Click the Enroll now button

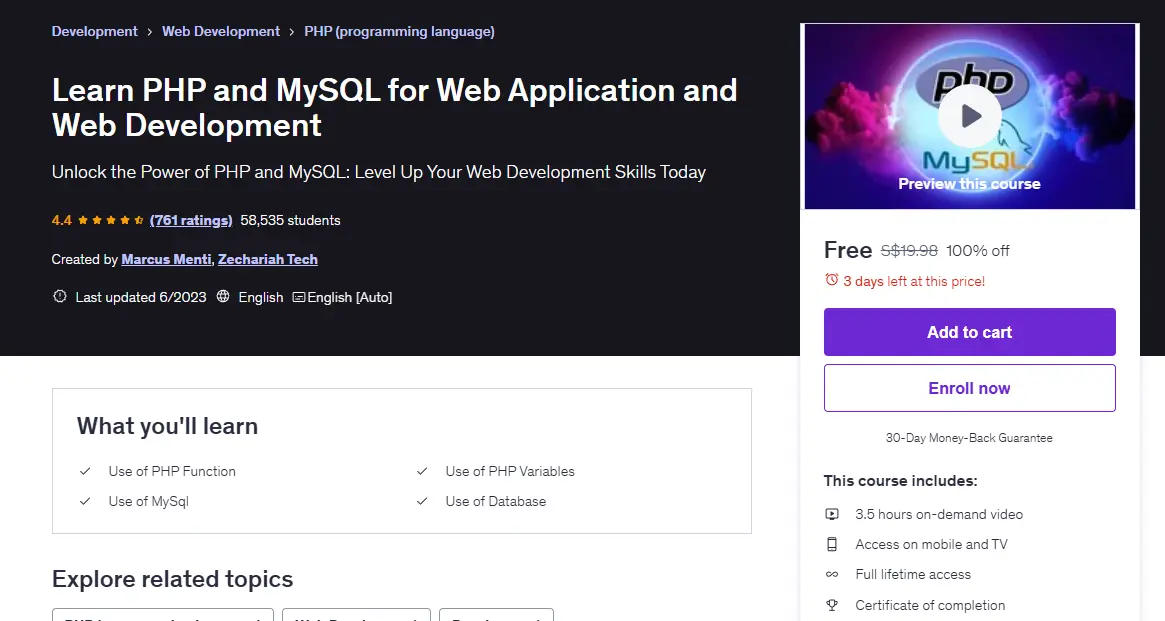click(x=970, y=388)
